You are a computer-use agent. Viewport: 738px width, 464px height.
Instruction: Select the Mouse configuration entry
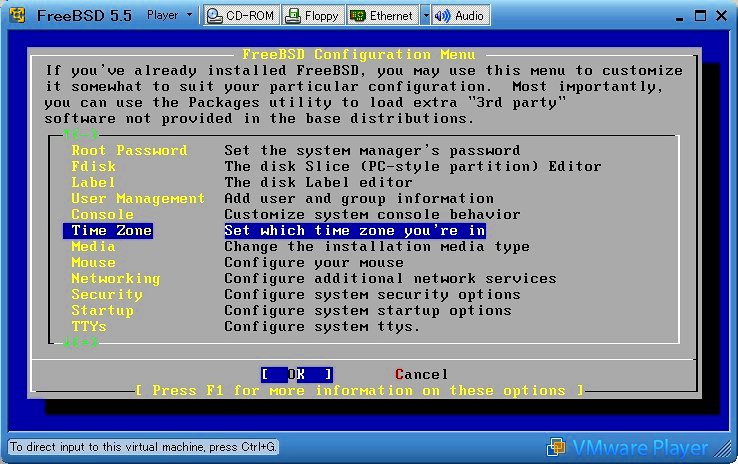93,262
